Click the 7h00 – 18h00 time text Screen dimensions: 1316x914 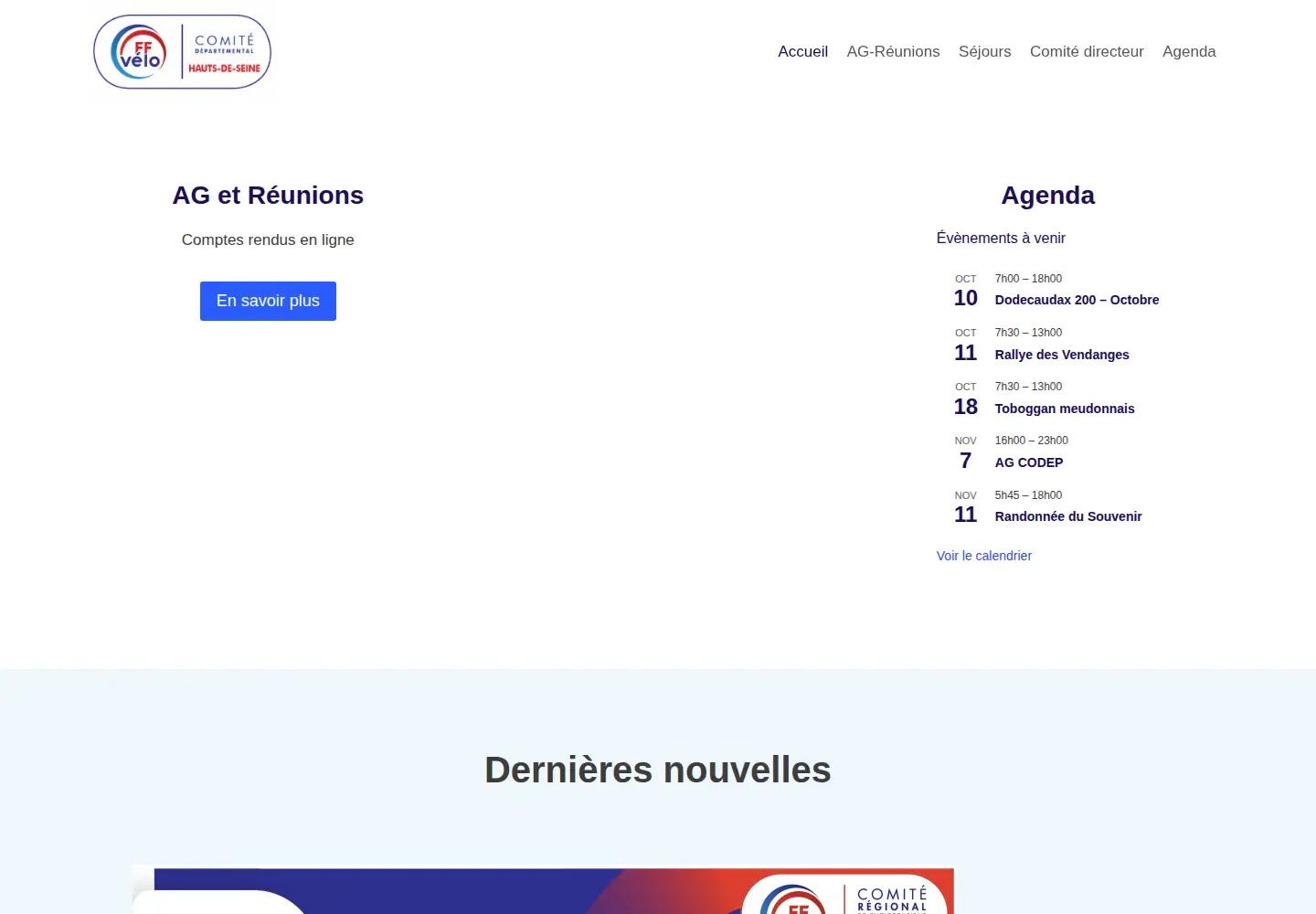(x=1028, y=279)
